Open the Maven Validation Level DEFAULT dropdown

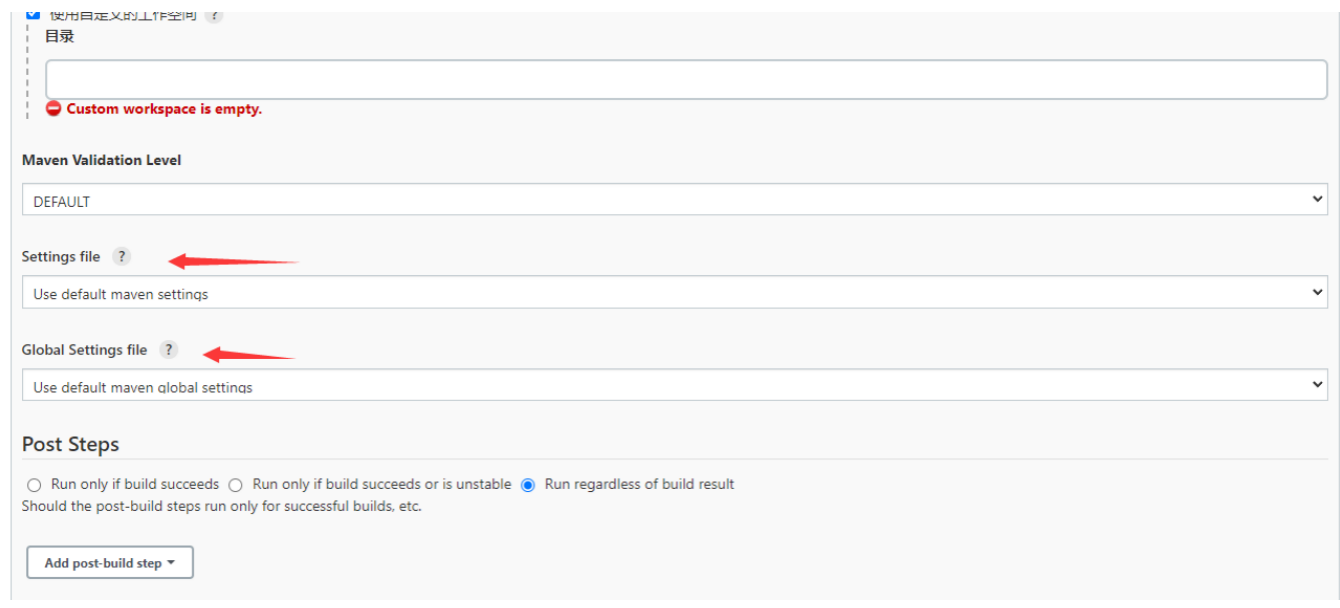click(x=675, y=200)
